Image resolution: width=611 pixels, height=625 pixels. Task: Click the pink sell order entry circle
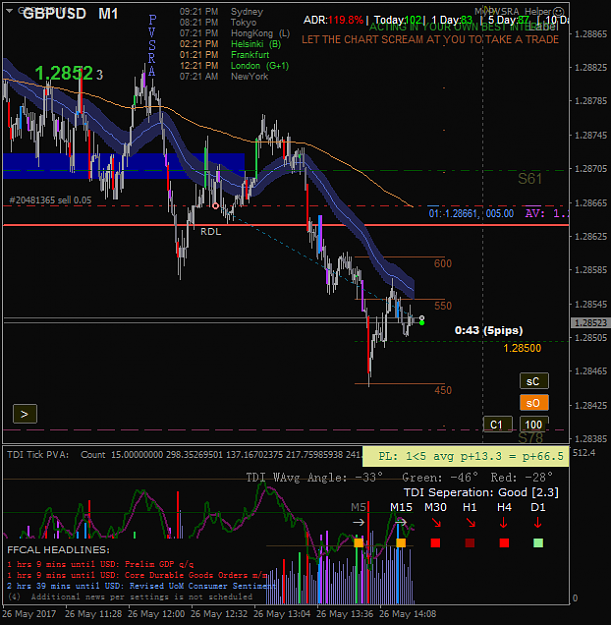click(x=215, y=206)
